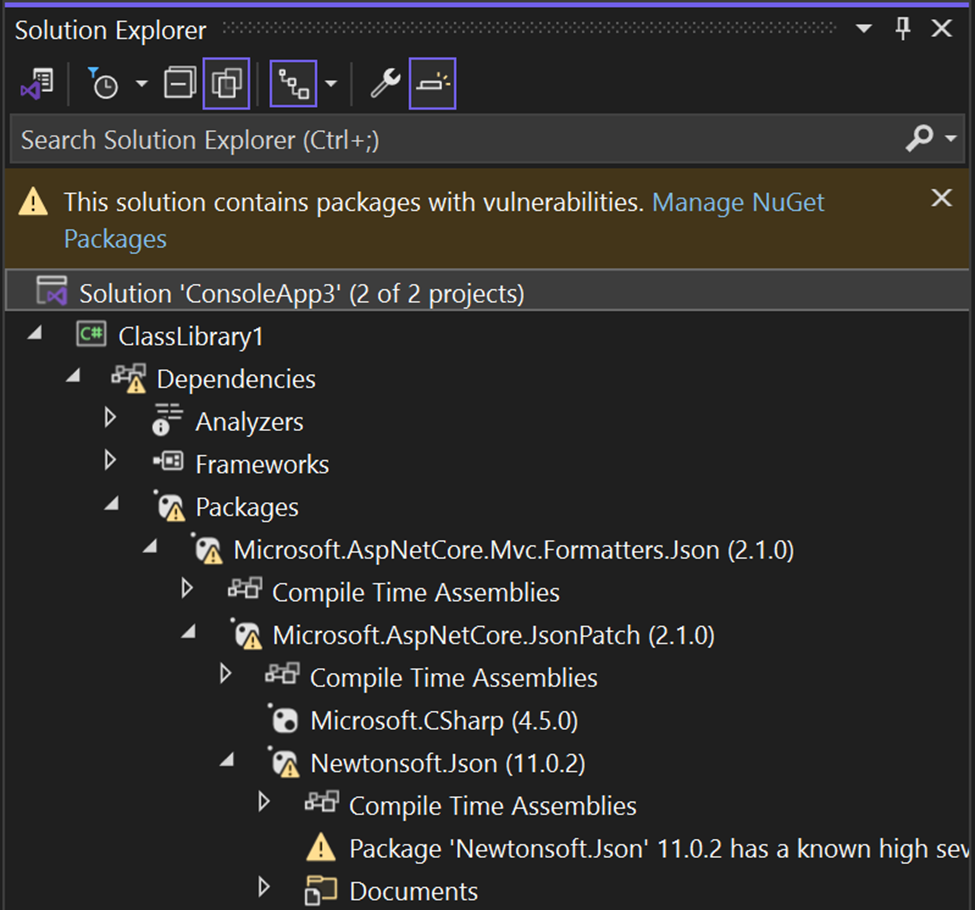Click the Search Solution Explorer input field
The width and height of the screenshot is (975, 910).
(400, 139)
